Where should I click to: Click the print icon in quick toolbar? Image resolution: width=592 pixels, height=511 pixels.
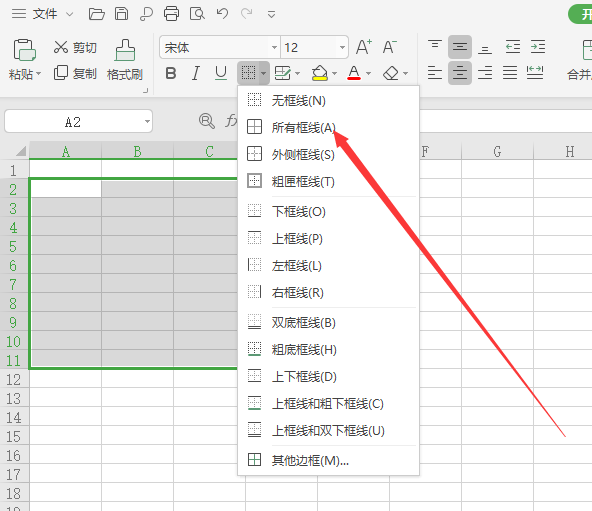coord(171,14)
